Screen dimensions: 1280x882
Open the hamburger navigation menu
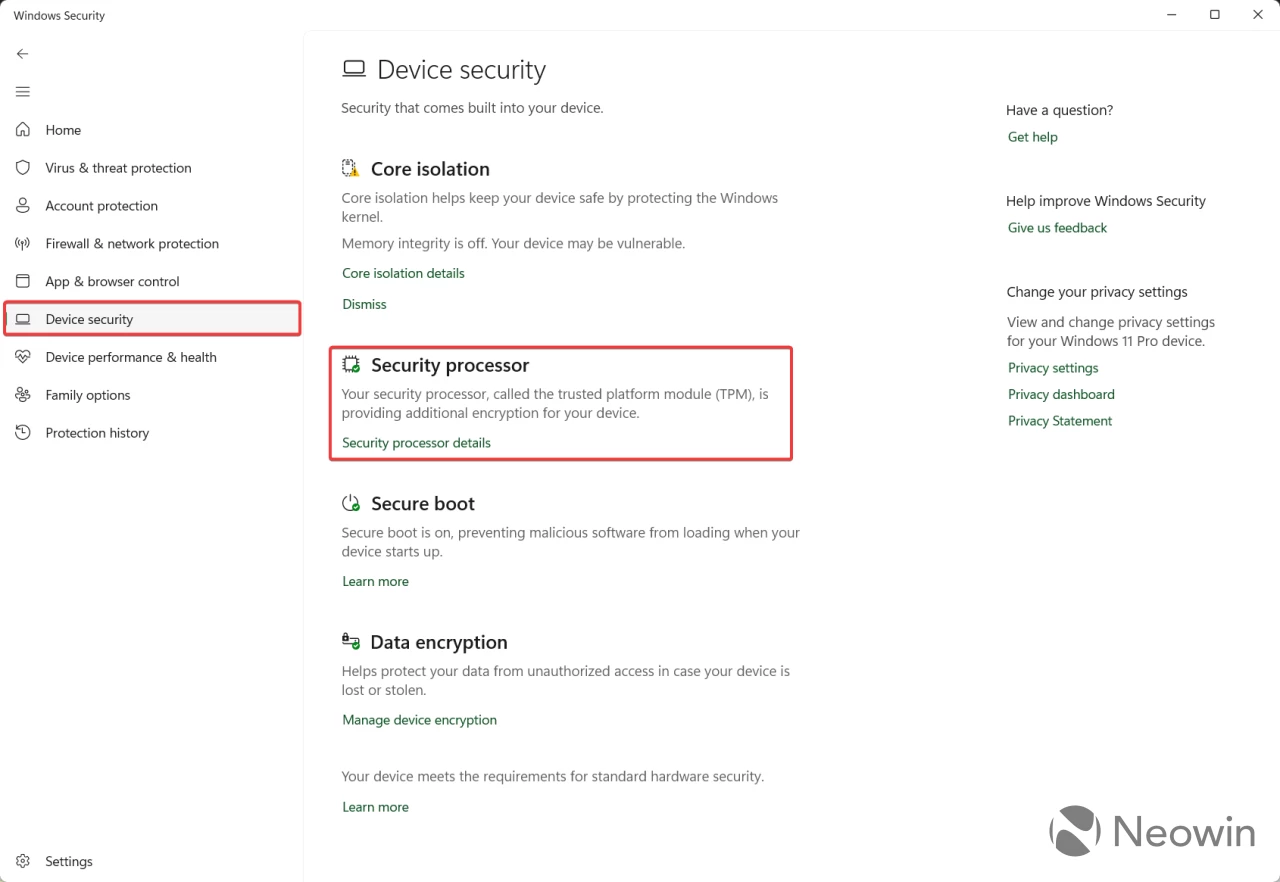[22, 91]
